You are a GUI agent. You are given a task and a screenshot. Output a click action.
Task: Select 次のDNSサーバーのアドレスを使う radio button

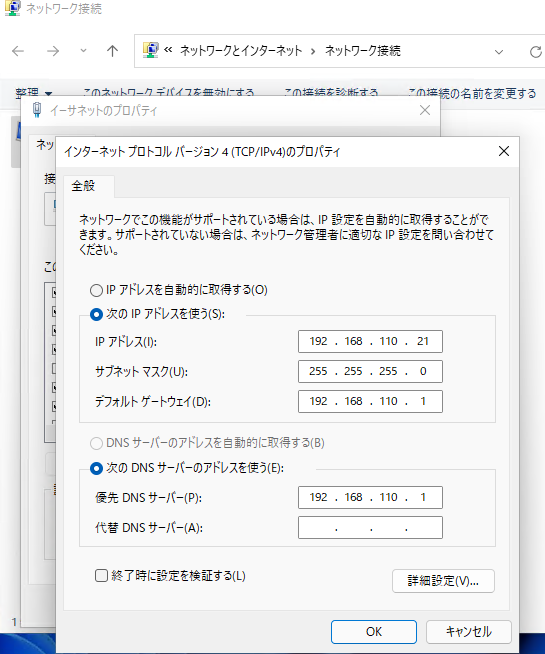click(x=96, y=469)
